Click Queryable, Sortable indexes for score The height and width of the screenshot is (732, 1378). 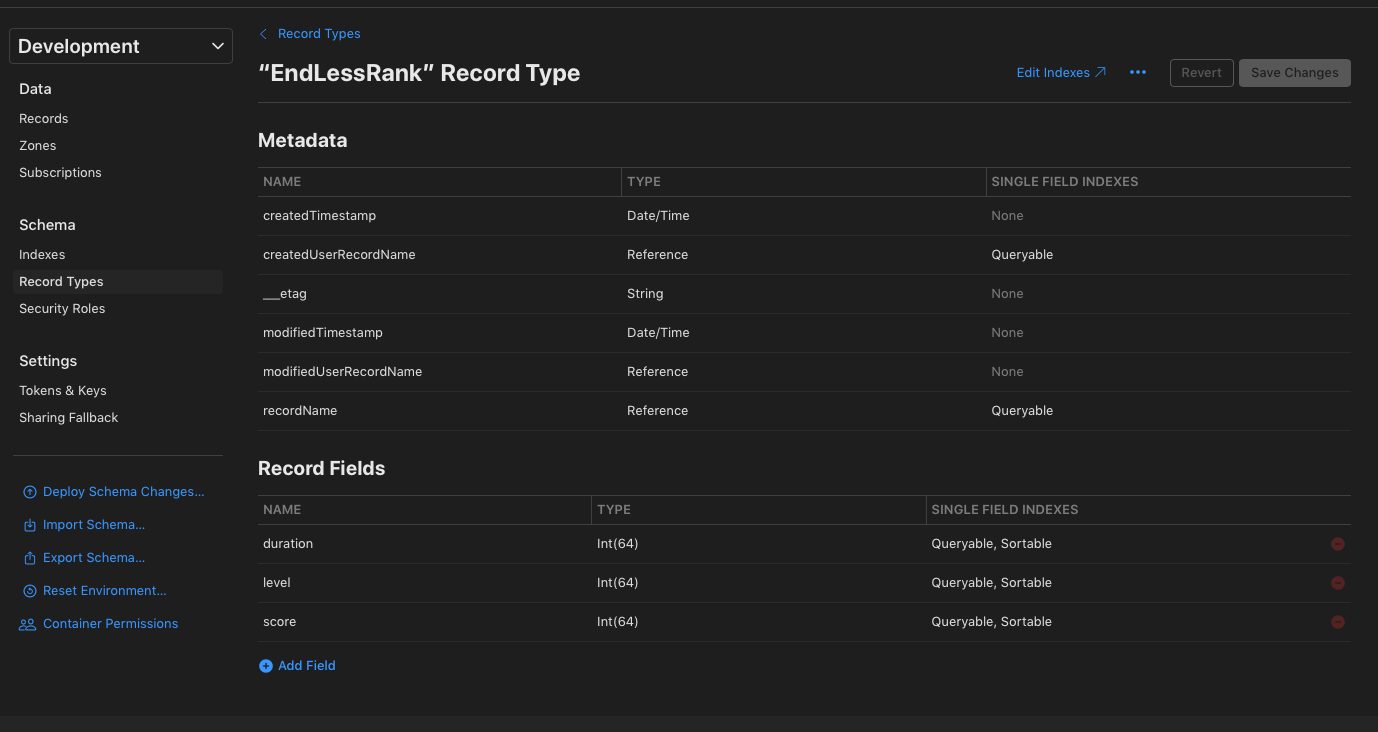click(992, 622)
